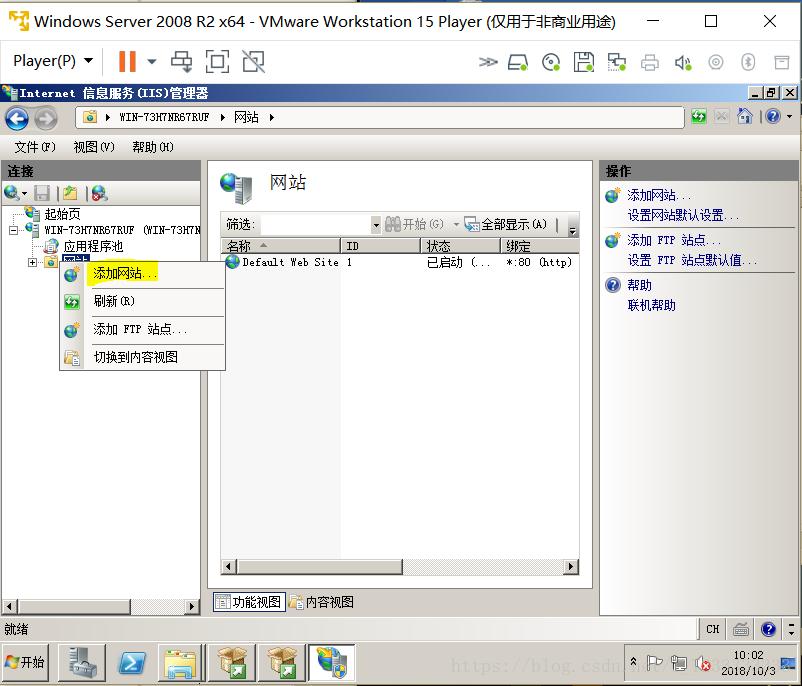Click 联机帮助 link
802x686 pixels.
pos(652,305)
